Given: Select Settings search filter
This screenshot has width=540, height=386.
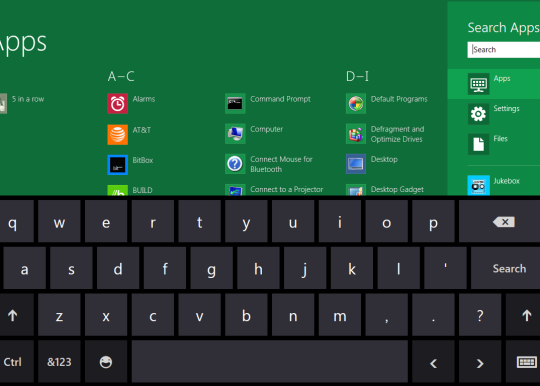Looking at the screenshot, I should [494, 114].
